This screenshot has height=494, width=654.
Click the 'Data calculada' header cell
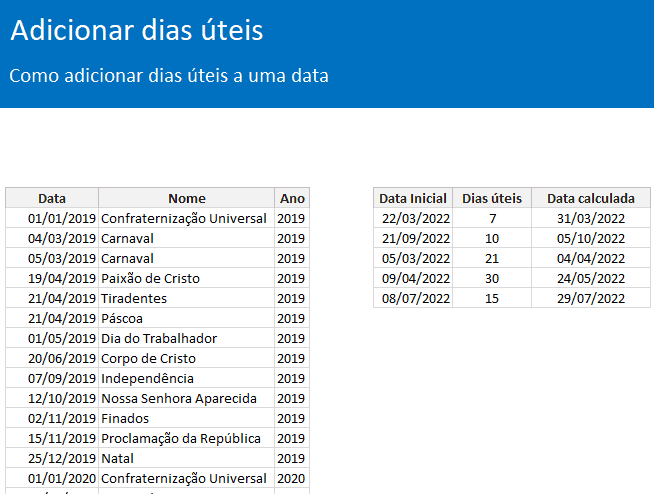(590, 198)
